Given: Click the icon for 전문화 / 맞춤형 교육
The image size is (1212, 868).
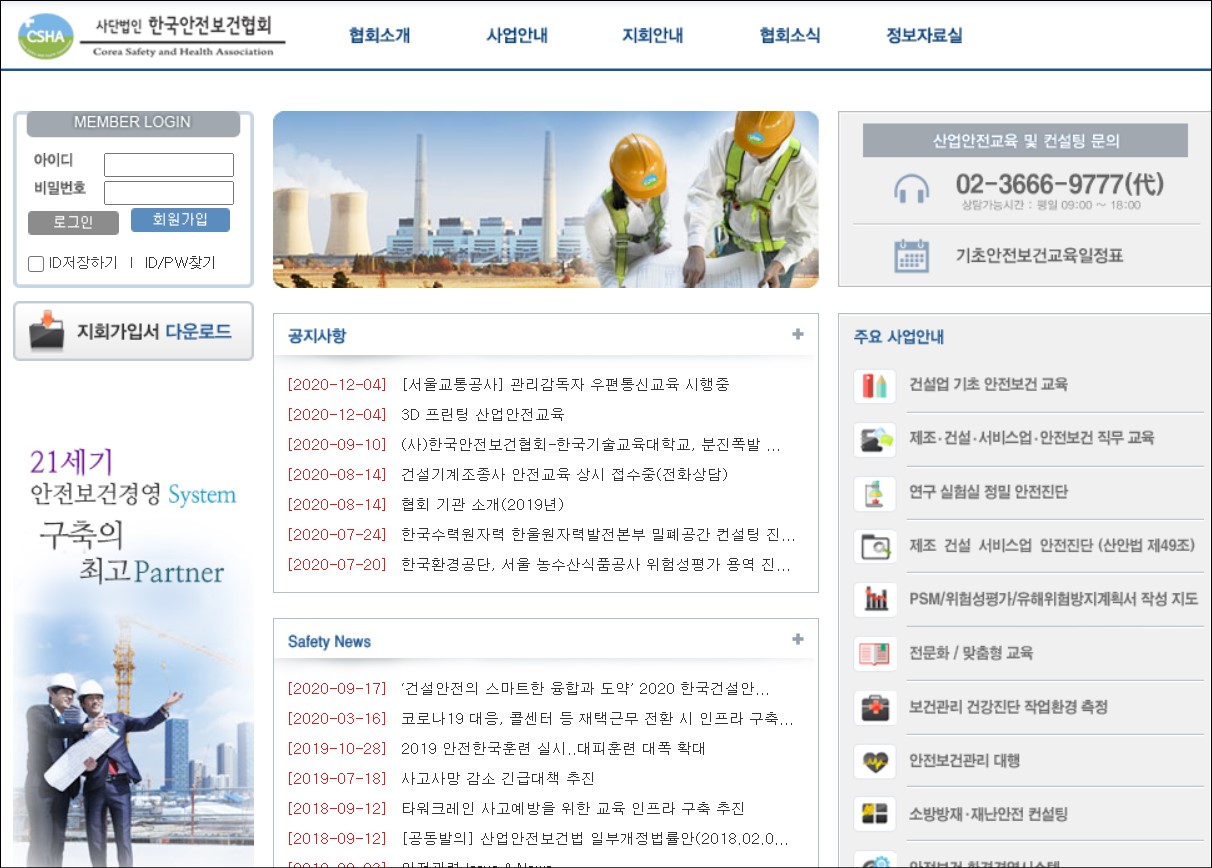Looking at the screenshot, I should coord(875,654).
